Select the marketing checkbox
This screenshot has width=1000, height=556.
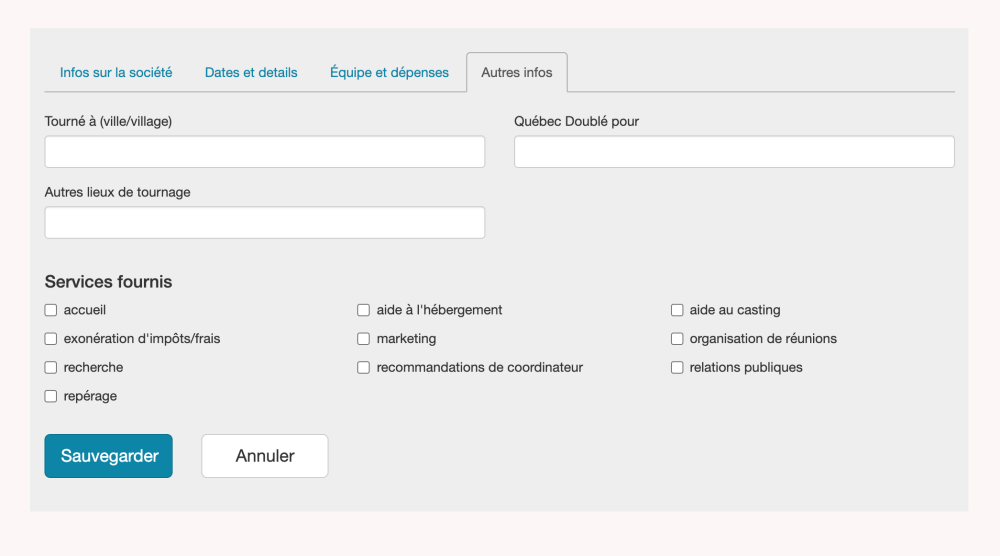coord(364,339)
